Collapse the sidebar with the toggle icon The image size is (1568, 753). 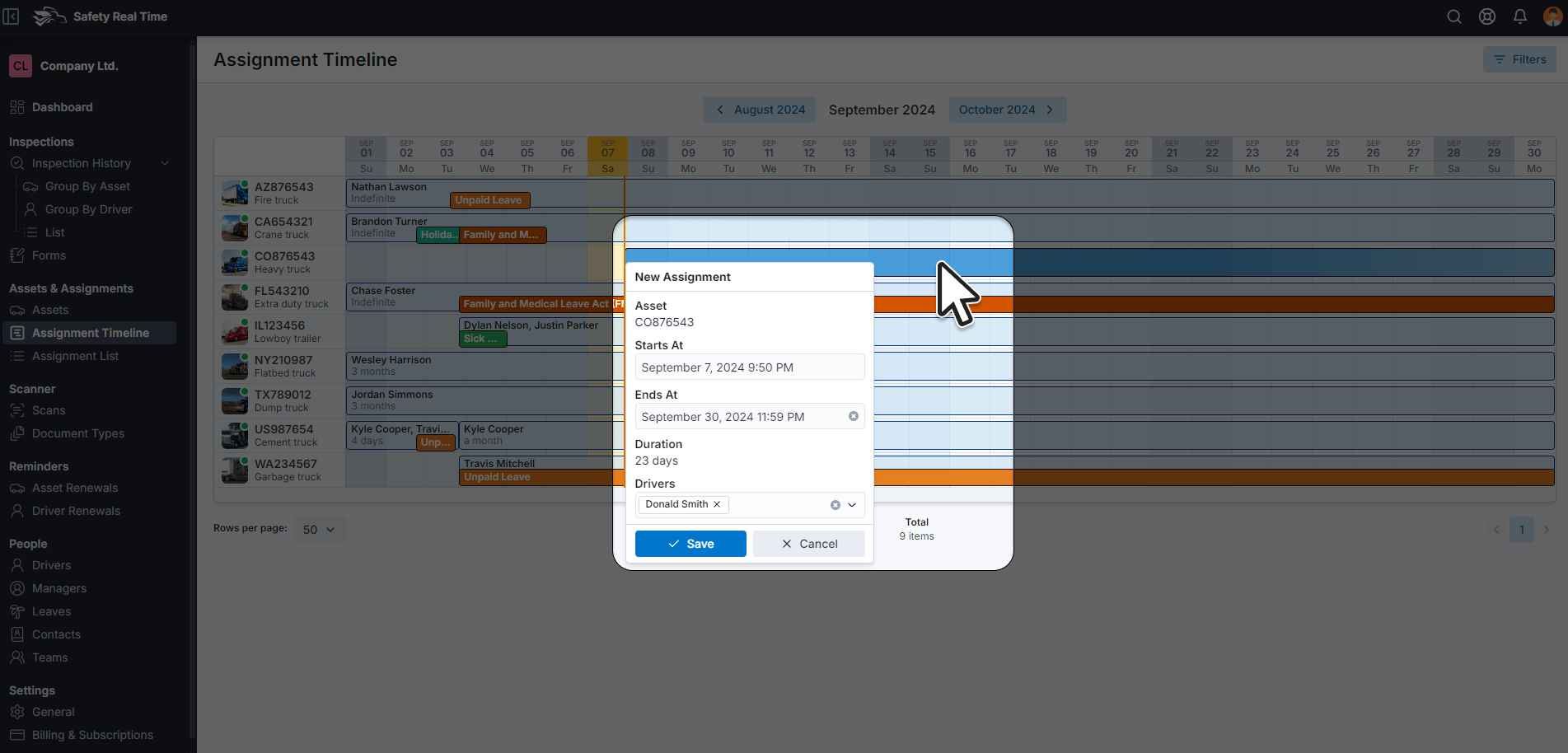click(12, 16)
